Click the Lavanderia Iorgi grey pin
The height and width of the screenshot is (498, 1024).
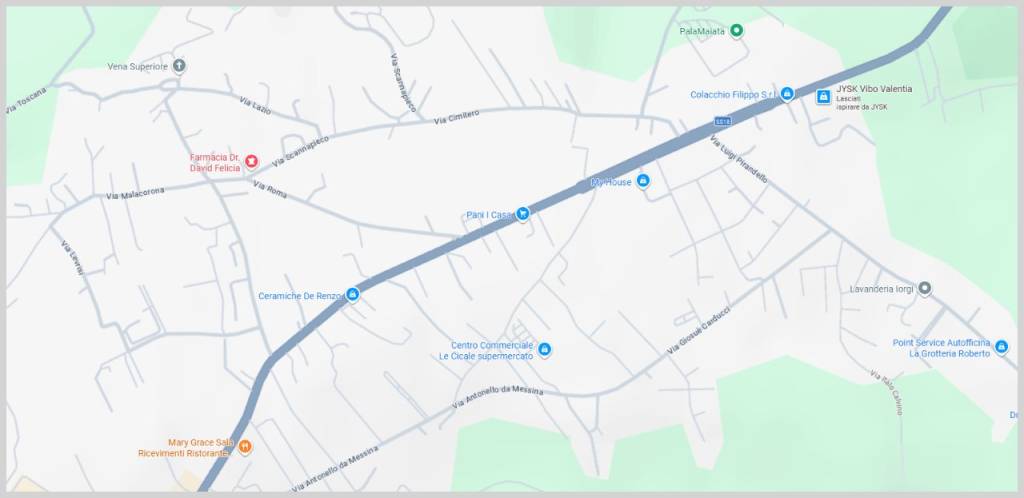[924, 288]
